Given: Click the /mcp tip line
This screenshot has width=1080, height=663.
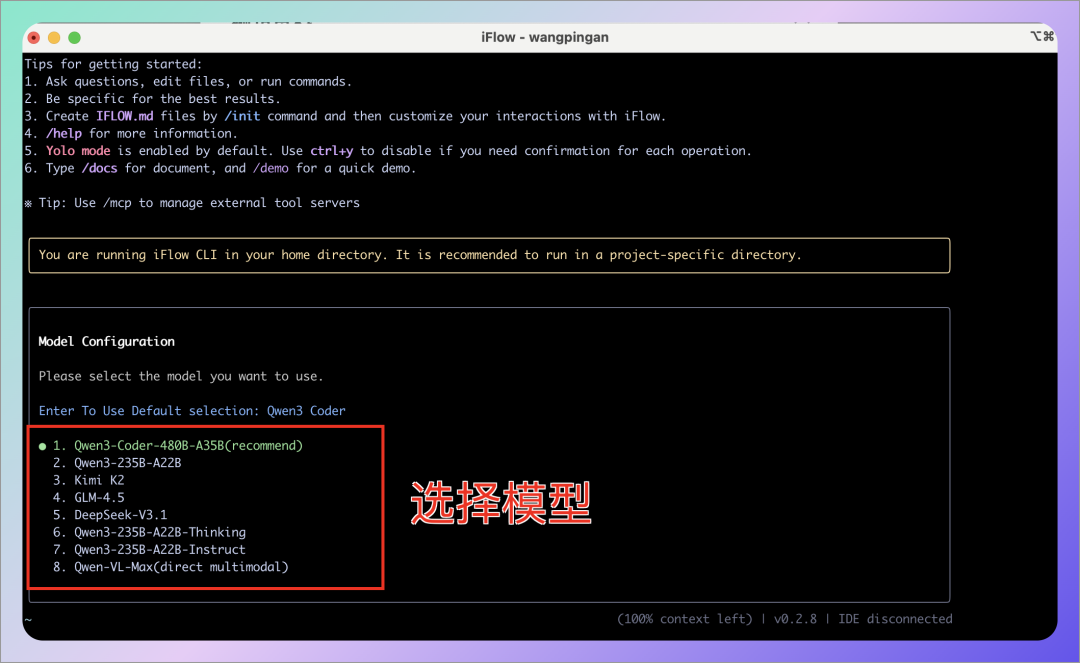Looking at the screenshot, I should click(x=192, y=202).
